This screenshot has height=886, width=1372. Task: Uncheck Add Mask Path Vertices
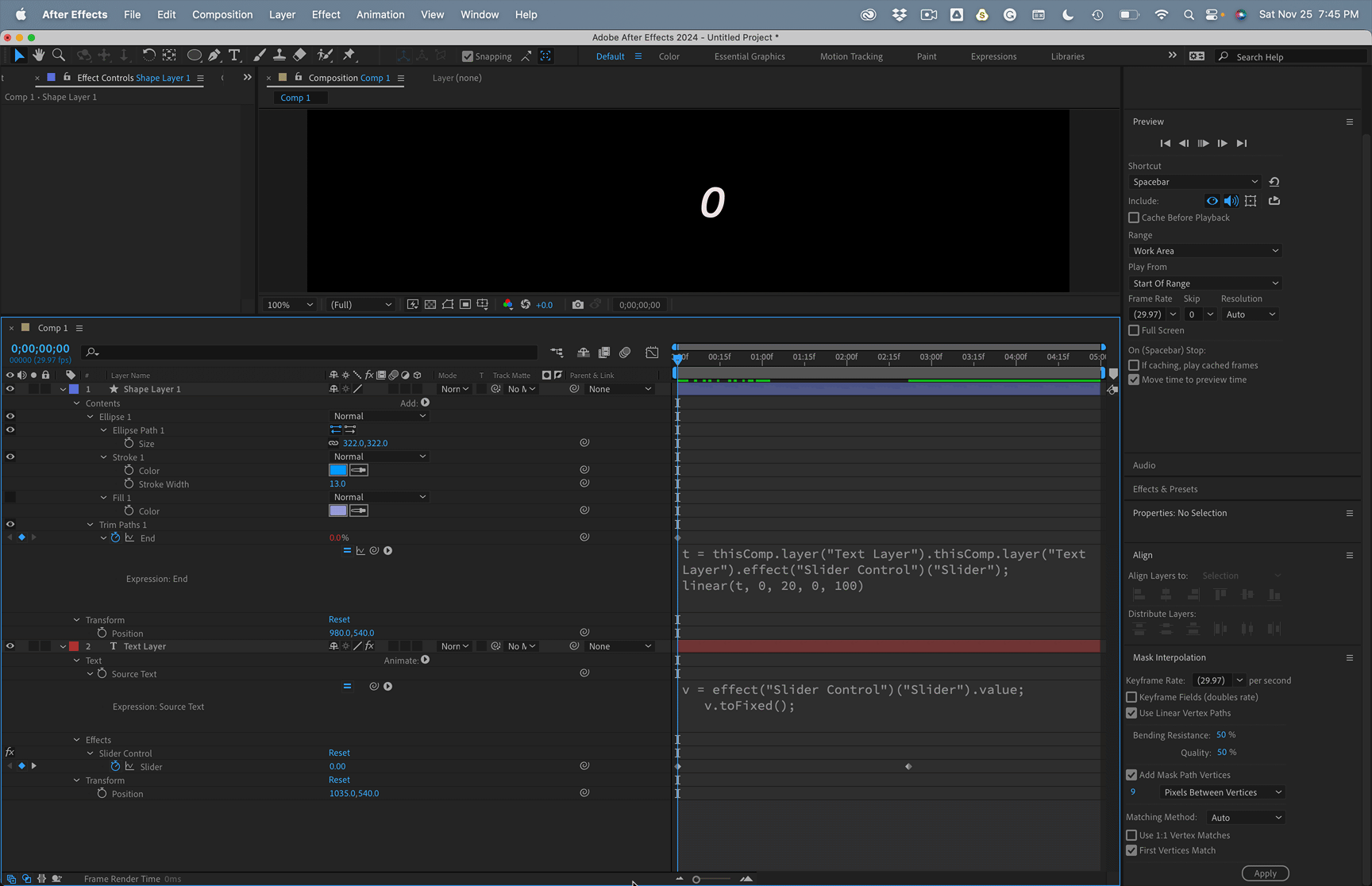pos(1131,775)
